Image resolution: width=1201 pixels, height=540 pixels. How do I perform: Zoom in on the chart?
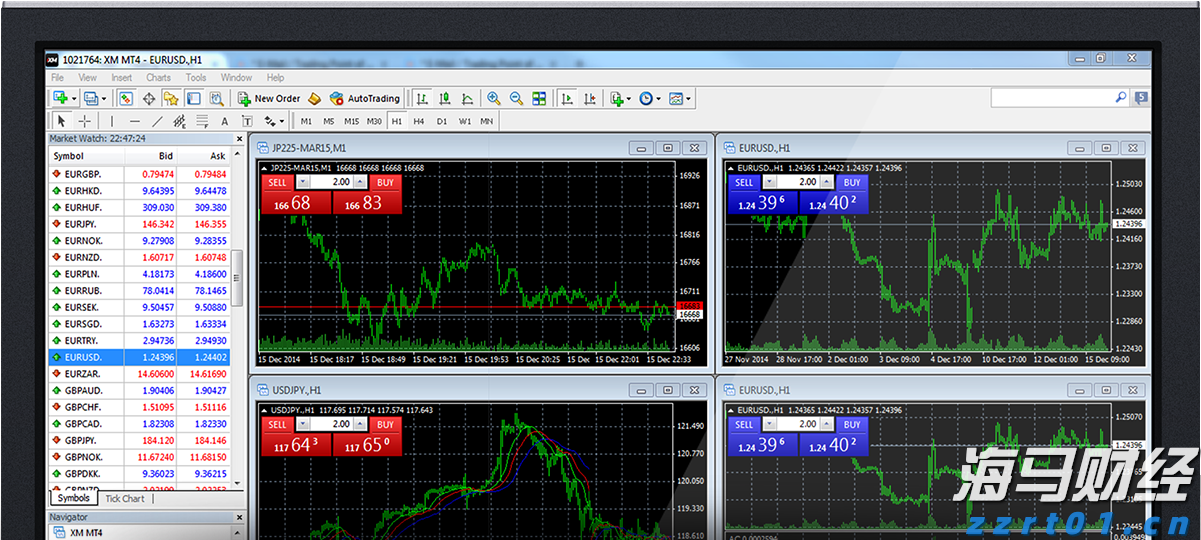493,99
